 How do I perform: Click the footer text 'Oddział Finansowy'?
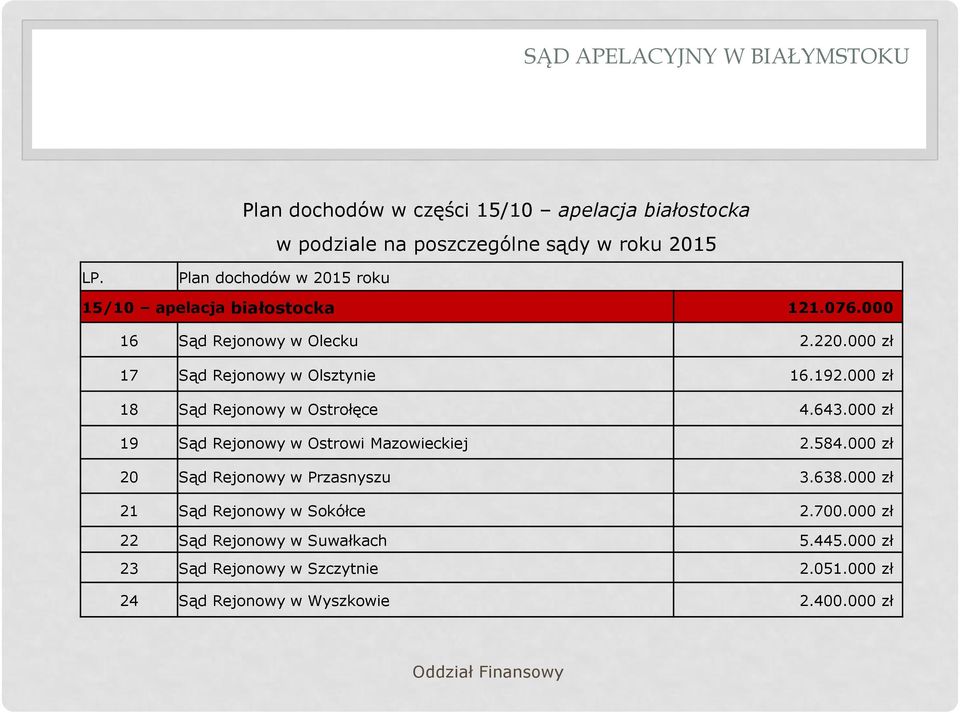(x=487, y=672)
